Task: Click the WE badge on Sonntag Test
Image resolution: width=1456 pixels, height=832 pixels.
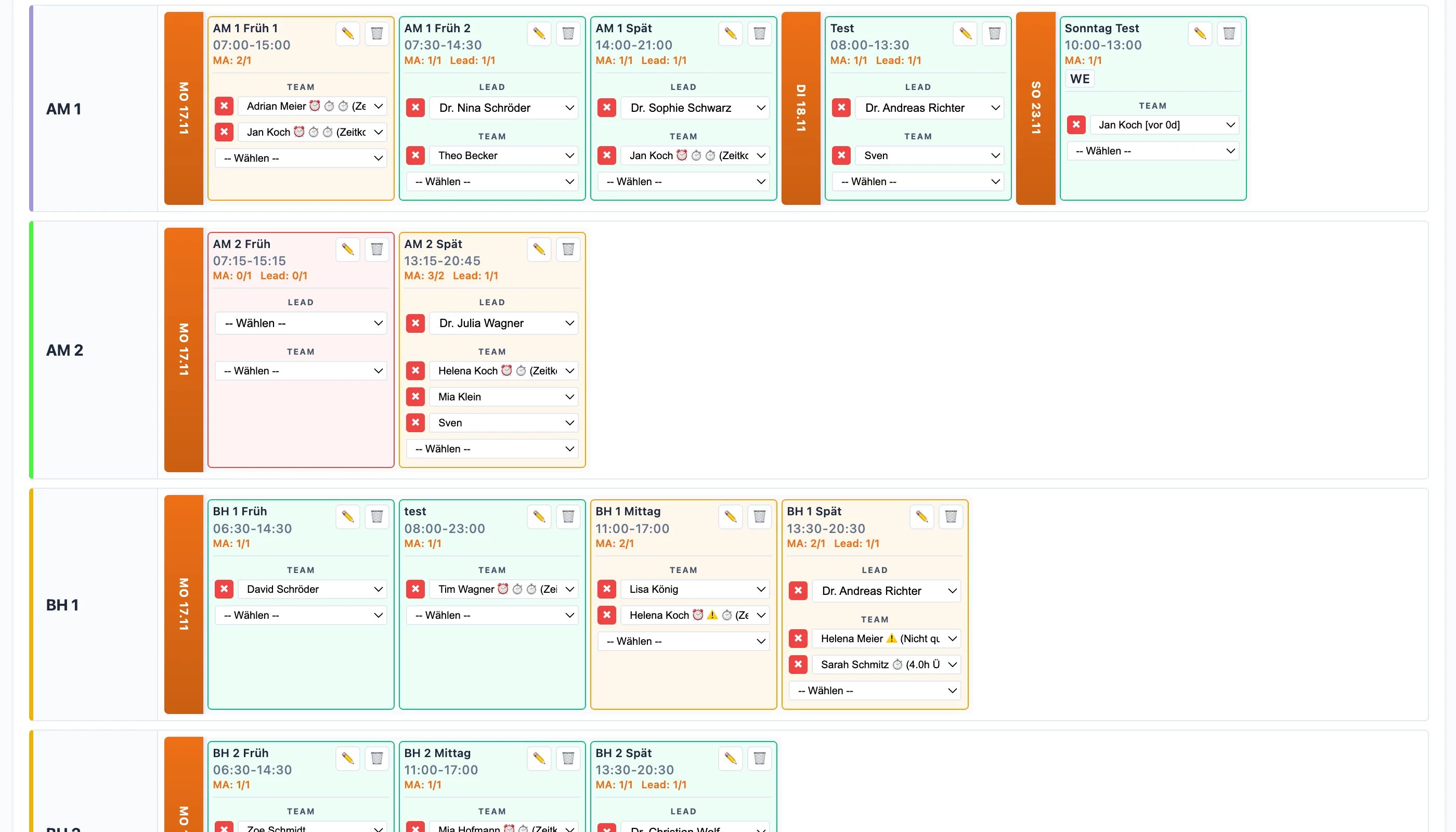Action: [1080, 79]
